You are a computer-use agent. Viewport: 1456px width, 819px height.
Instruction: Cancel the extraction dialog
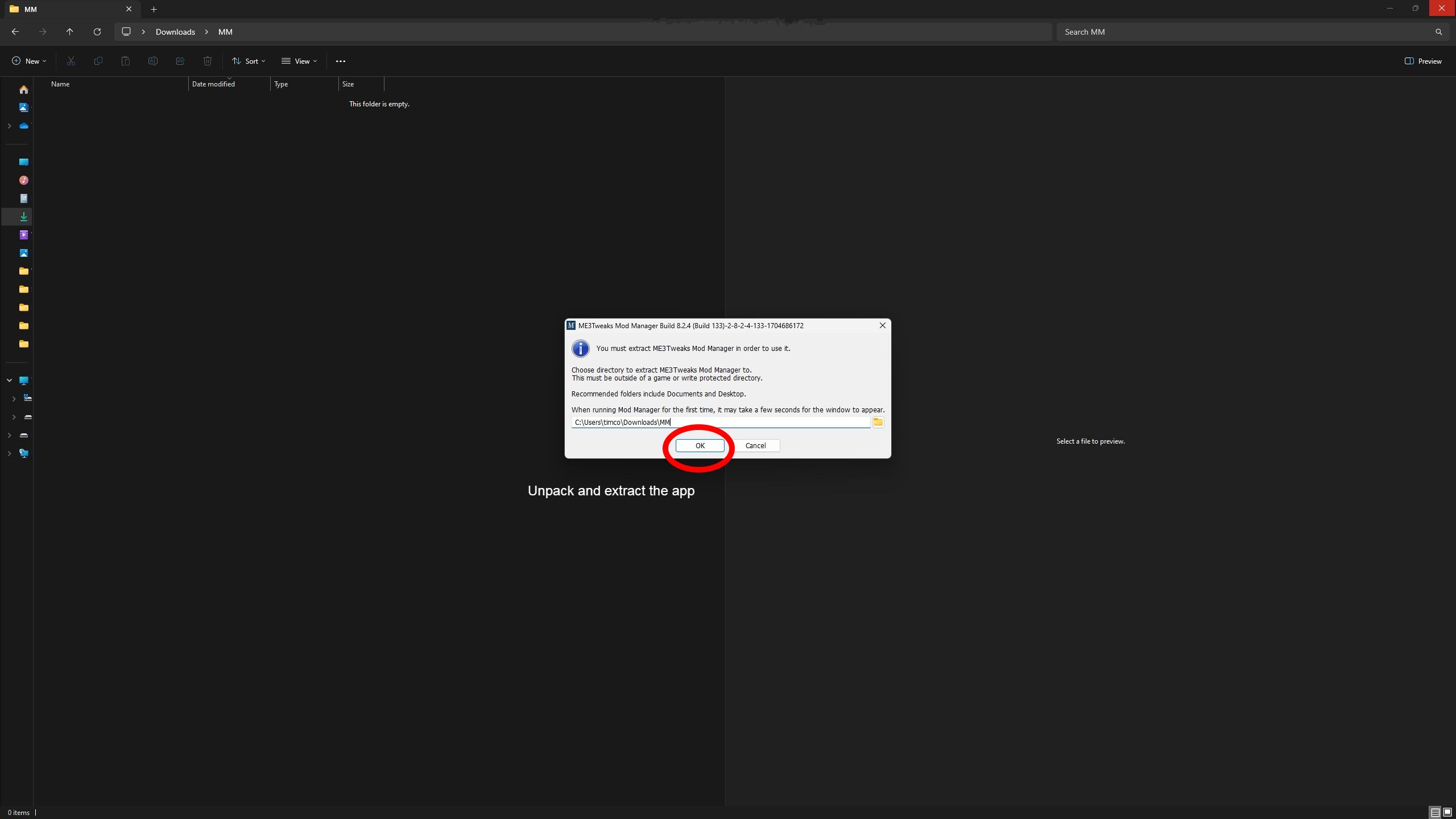click(x=755, y=445)
